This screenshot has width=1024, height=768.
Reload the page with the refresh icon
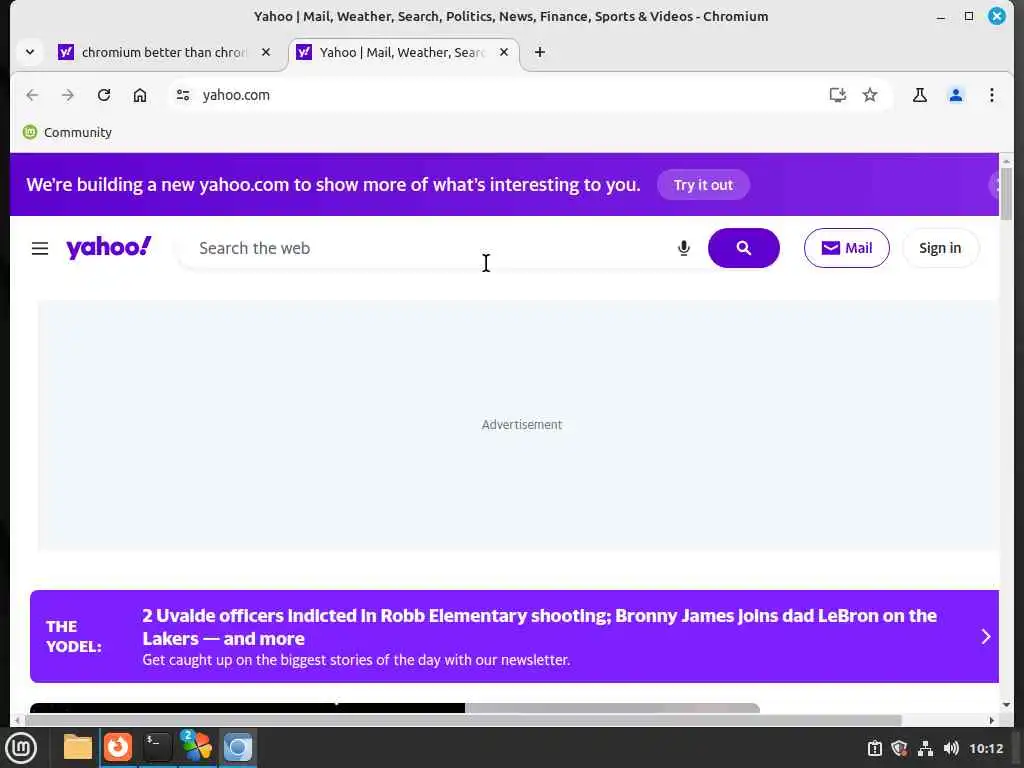(x=104, y=95)
